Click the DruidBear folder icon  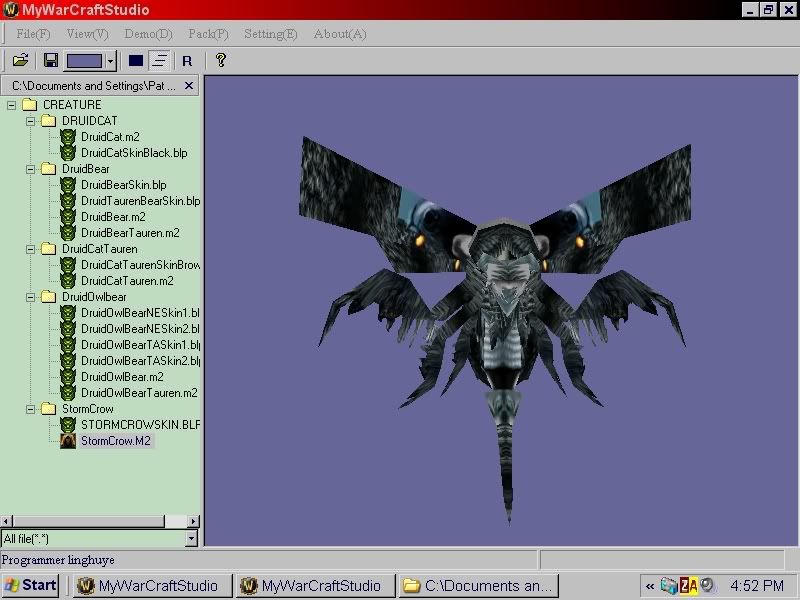(x=48, y=168)
